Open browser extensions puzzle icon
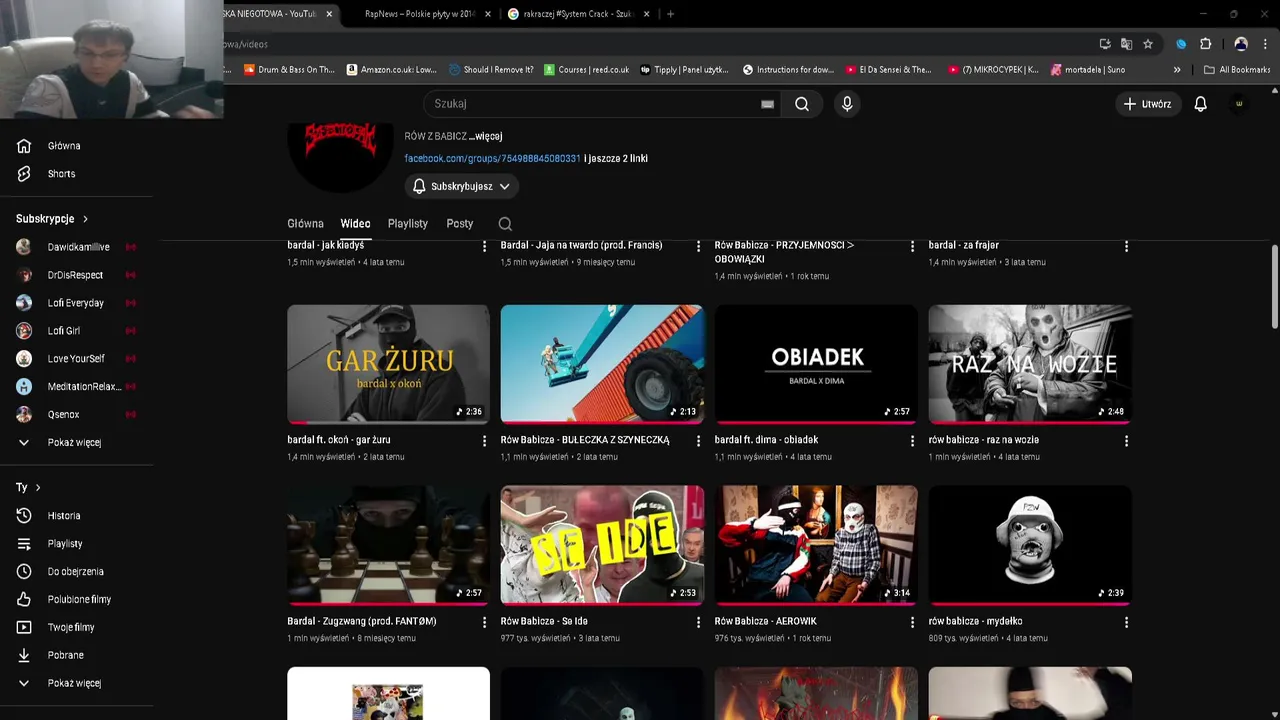Screen dimensions: 1280x720 point(1205,44)
